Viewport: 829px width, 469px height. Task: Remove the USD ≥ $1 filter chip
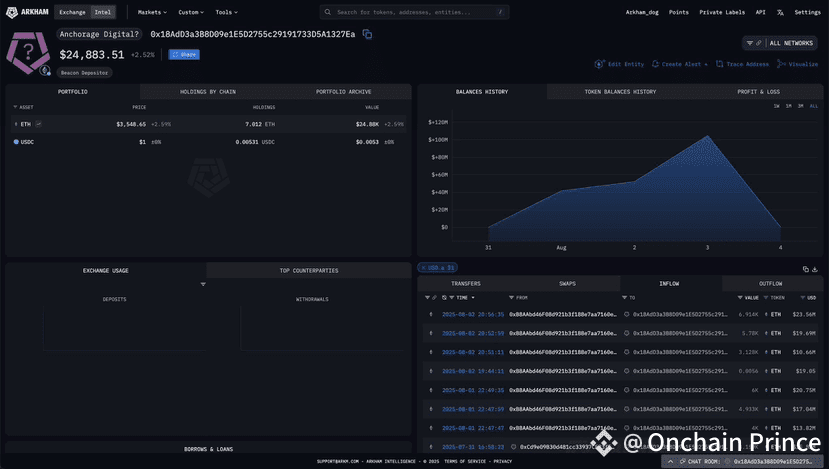click(423, 268)
